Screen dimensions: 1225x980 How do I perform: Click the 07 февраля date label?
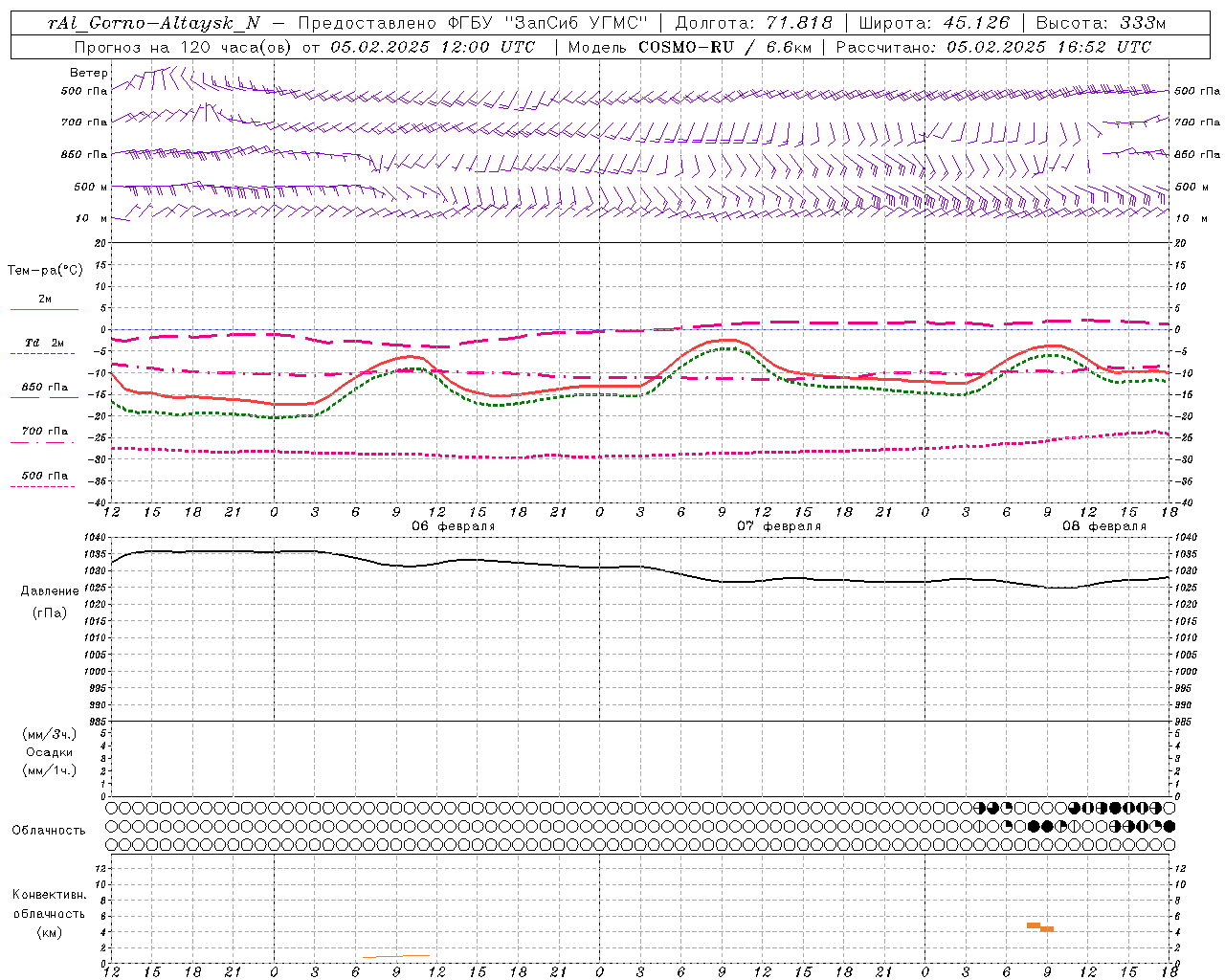click(779, 526)
